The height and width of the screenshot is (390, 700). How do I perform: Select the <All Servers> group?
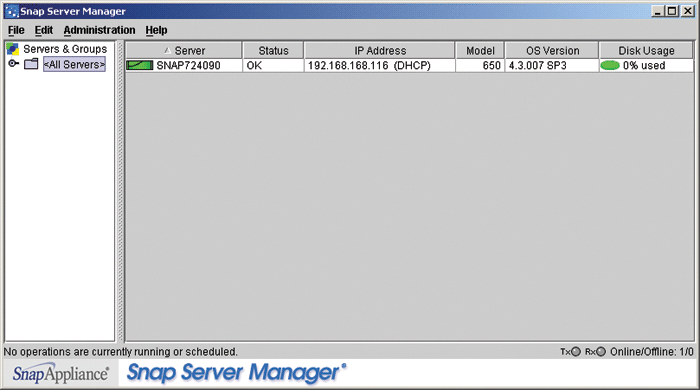click(x=74, y=65)
